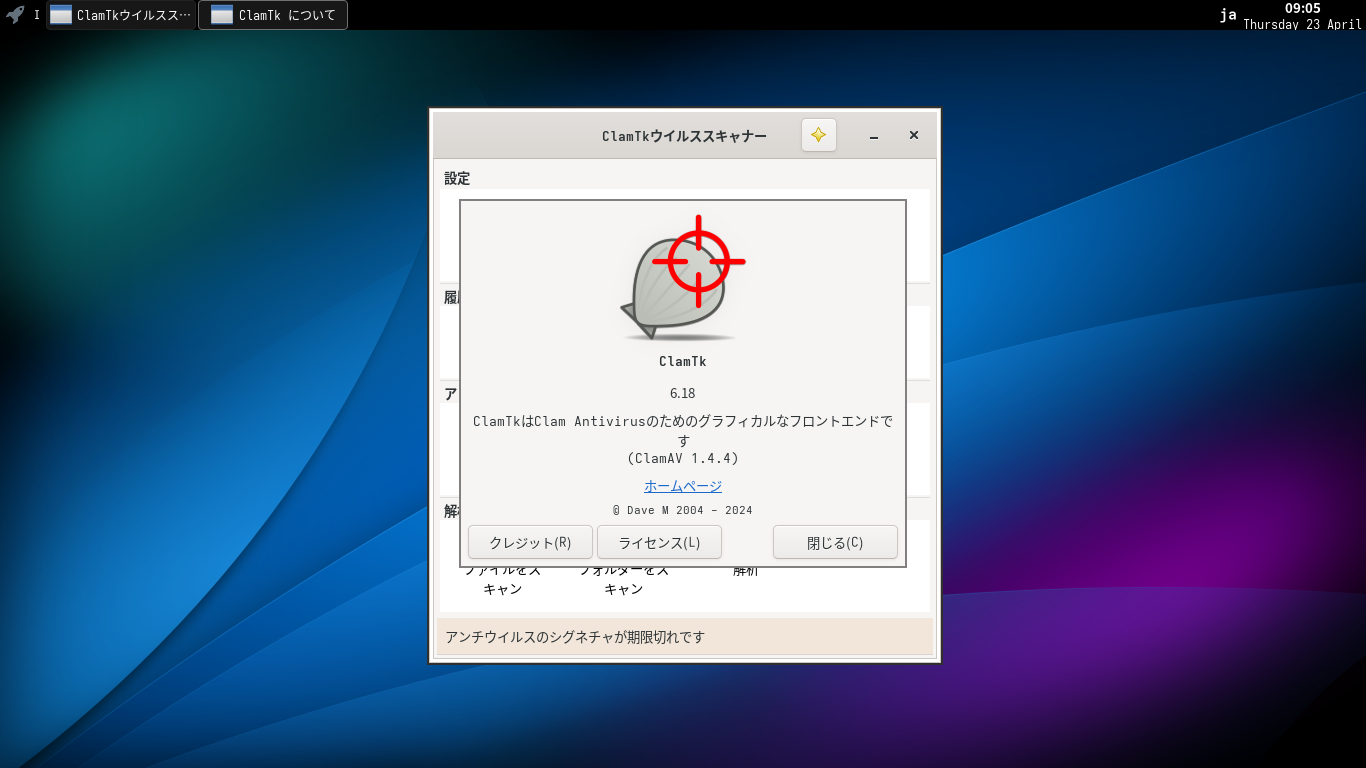Click the 'ja' keyboard layout indicator
This screenshot has height=768, width=1366.
(x=1228, y=15)
